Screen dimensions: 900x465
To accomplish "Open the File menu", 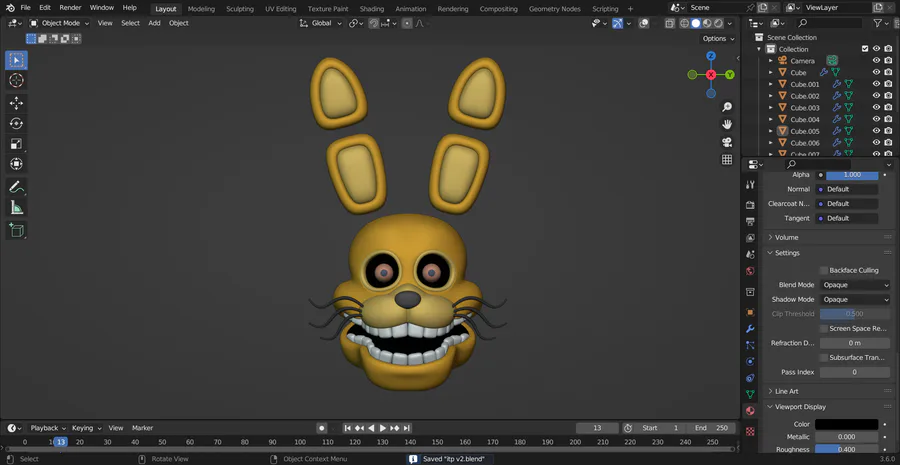I will point(25,8).
